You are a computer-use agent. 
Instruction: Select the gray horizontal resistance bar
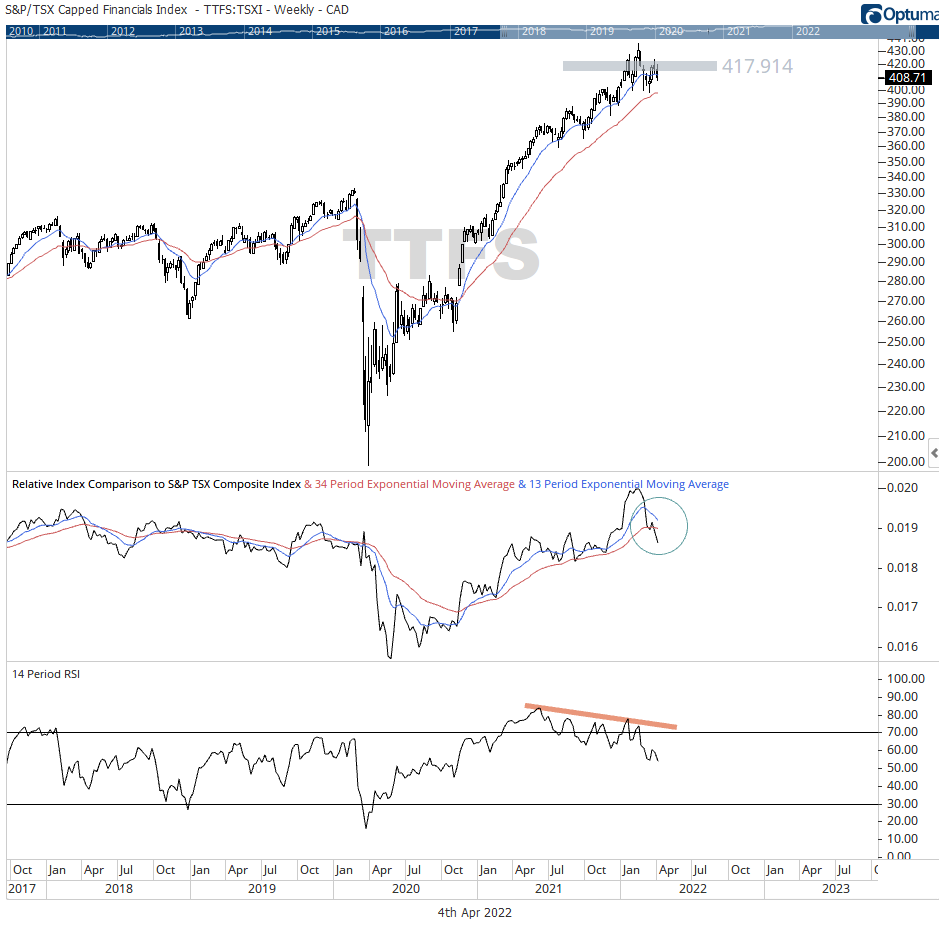639,66
